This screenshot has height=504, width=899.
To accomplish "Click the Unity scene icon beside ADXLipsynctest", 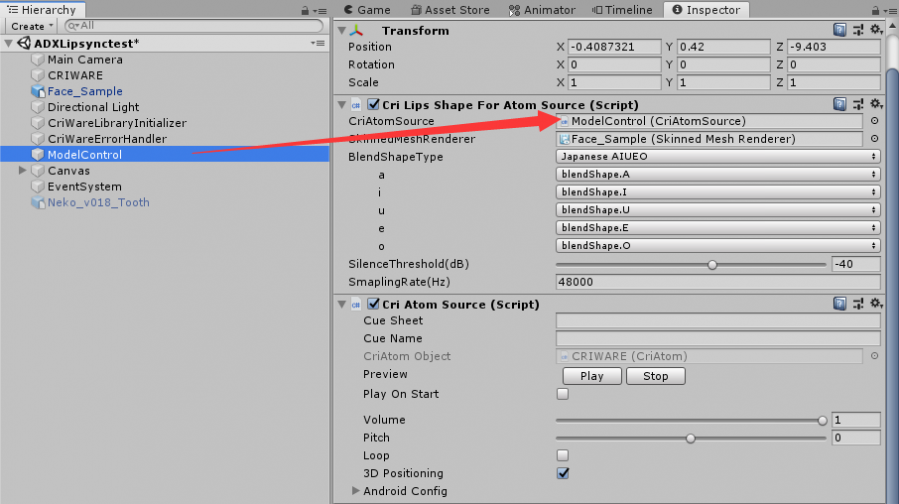I will click(24, 43).
